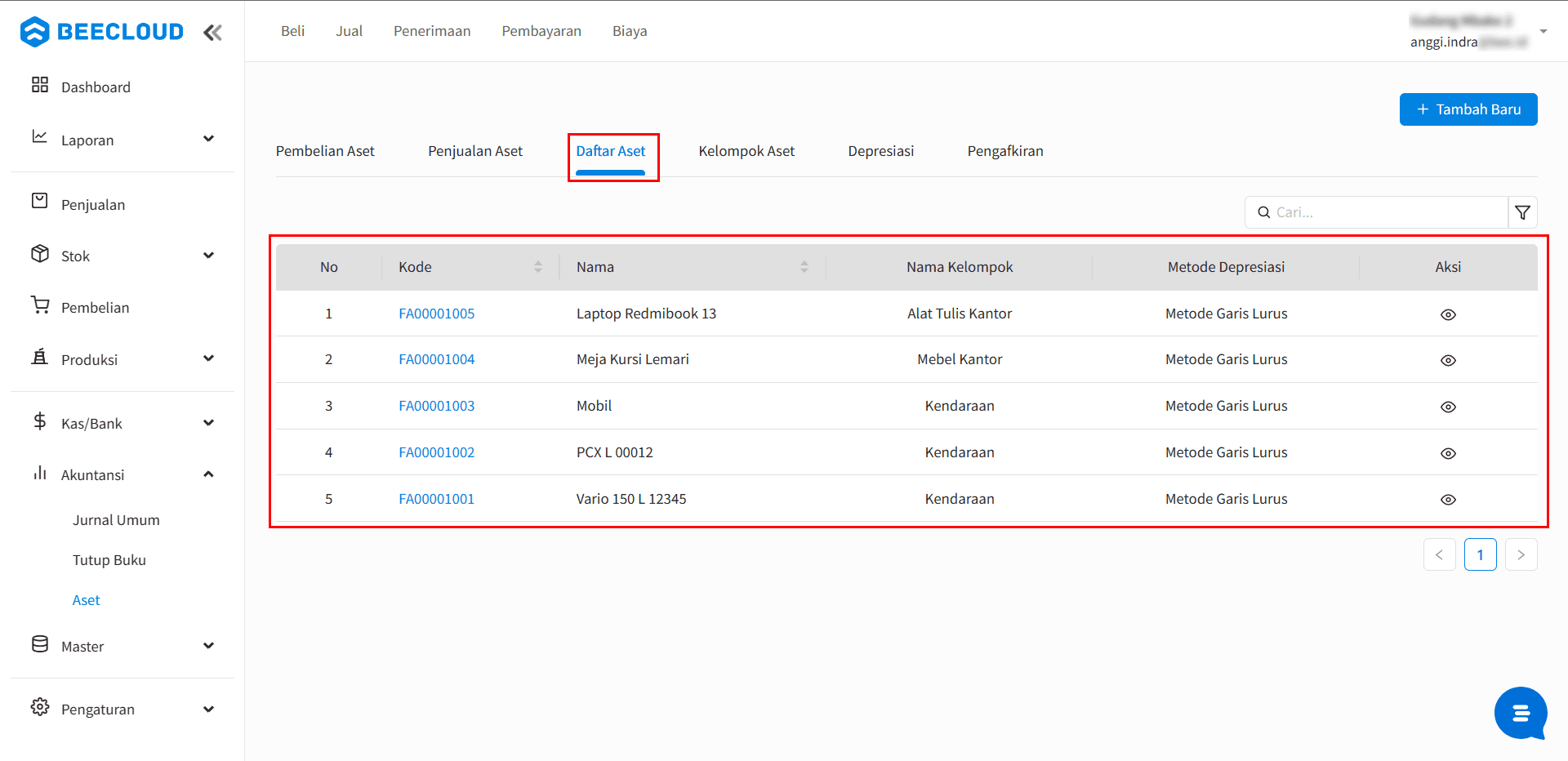Screen dimensions: 1568x761
Task: Sort the table by Kode column
Action: (537, 267)
